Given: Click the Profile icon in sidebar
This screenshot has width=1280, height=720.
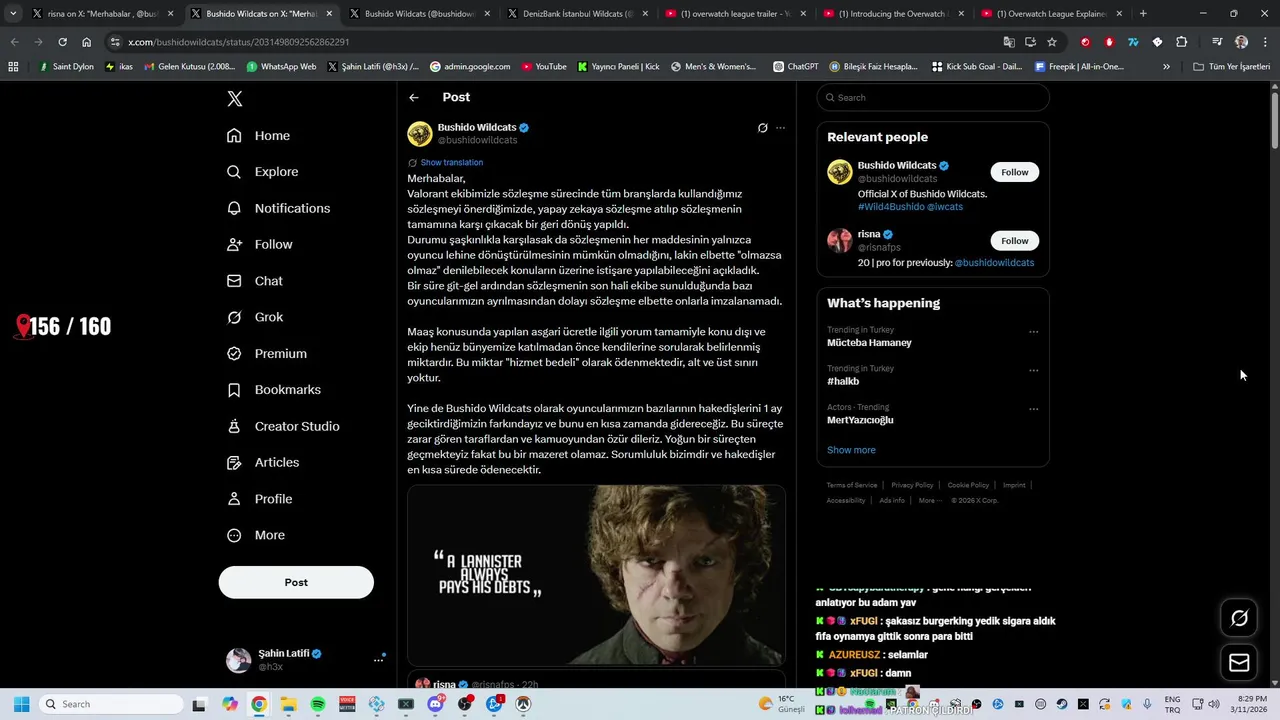Looking at the screenshot, I should pyautogui.click(x=234, y=499).
